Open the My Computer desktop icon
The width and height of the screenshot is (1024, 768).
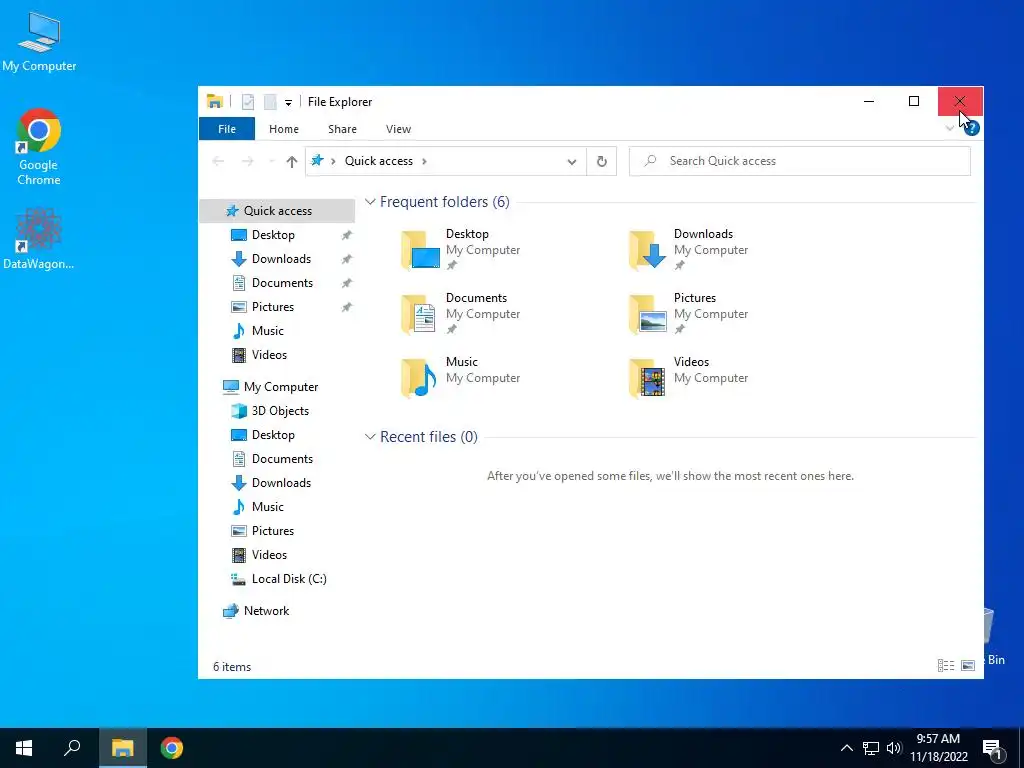click(39, 40)
